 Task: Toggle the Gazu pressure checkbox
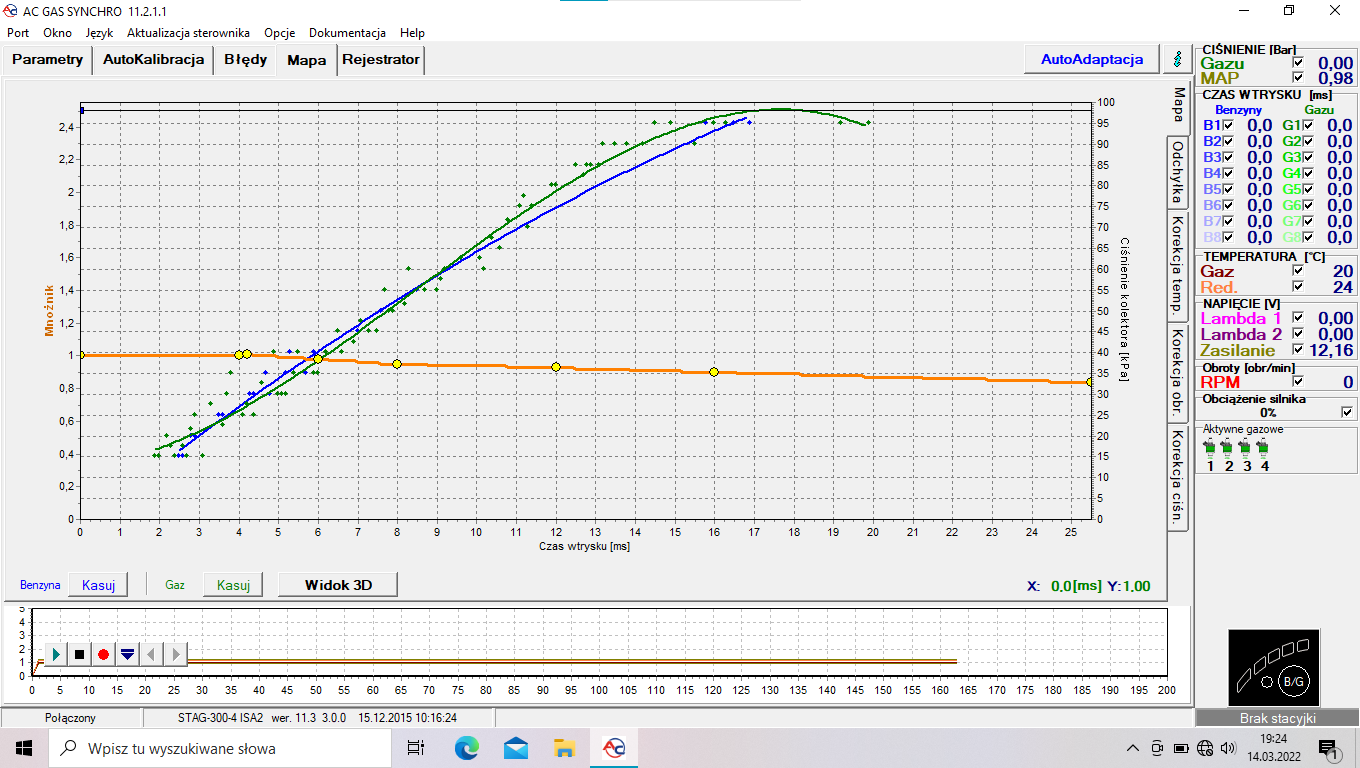click(x=1298, y=63)
